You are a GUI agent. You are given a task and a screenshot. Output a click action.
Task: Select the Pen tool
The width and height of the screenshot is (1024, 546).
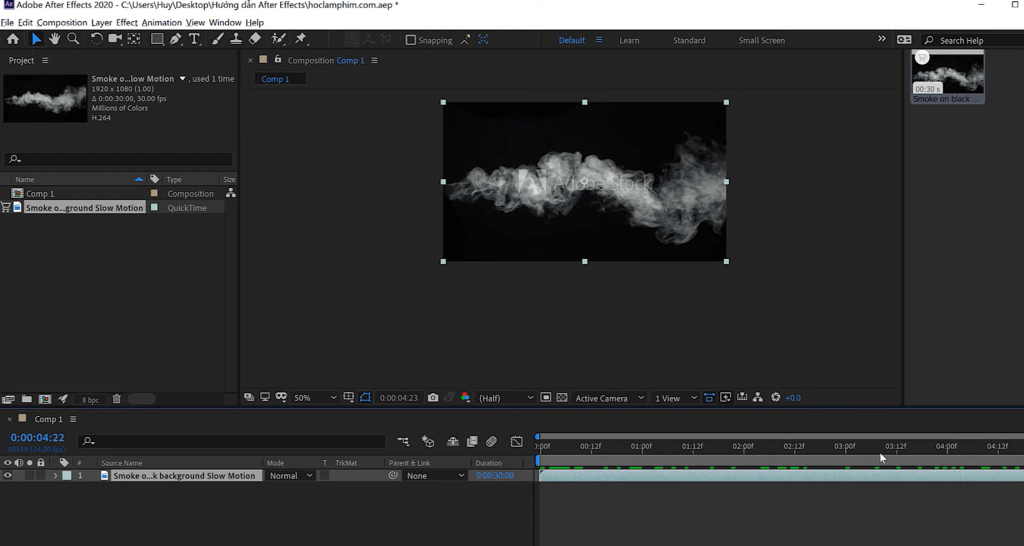pos(176,39)
